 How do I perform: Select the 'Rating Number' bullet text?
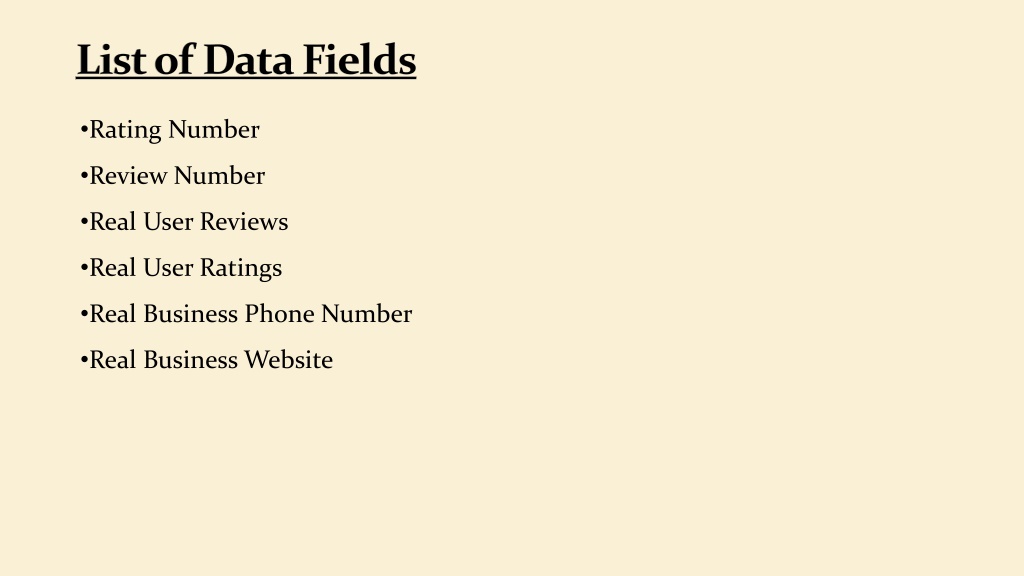pos(174,130)
